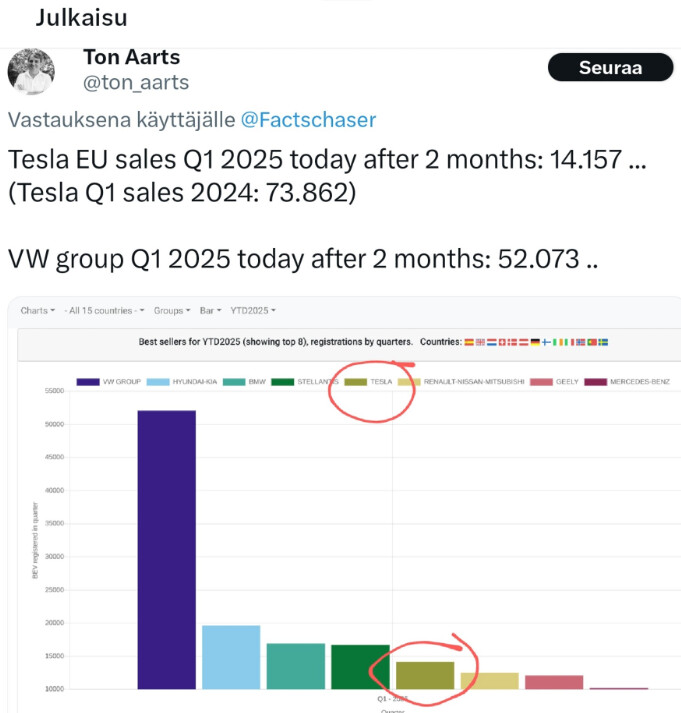Open the All 15 countries dropdown
The width and height of the screenshot is (681, 713).
[104, 311]
